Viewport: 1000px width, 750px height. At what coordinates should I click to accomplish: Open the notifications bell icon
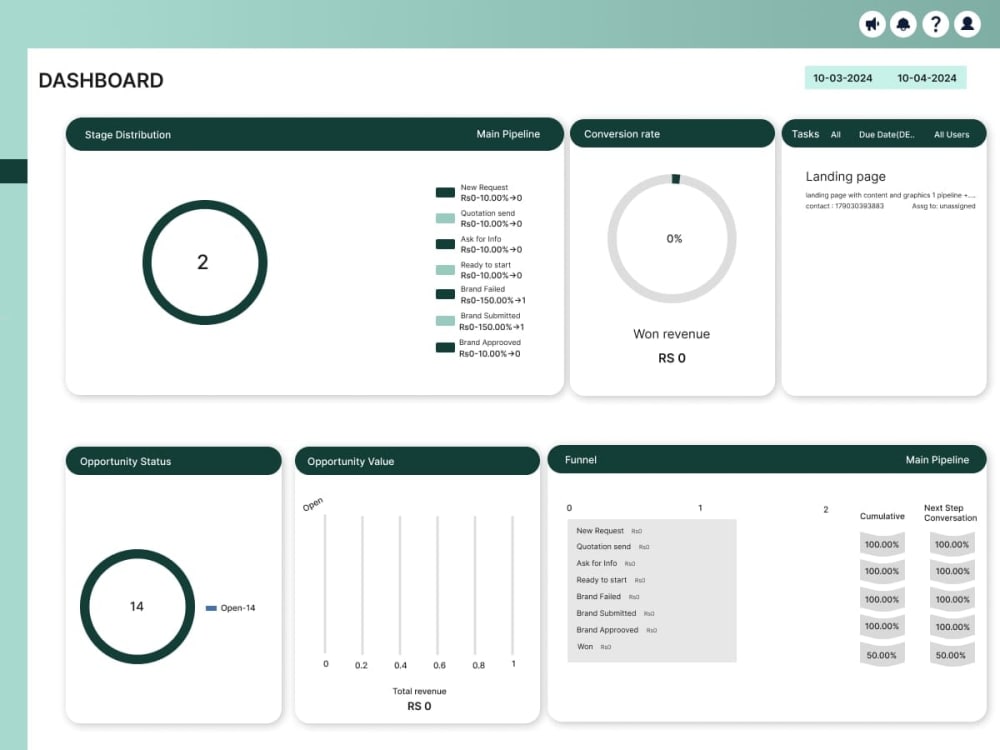coord(903,24)
